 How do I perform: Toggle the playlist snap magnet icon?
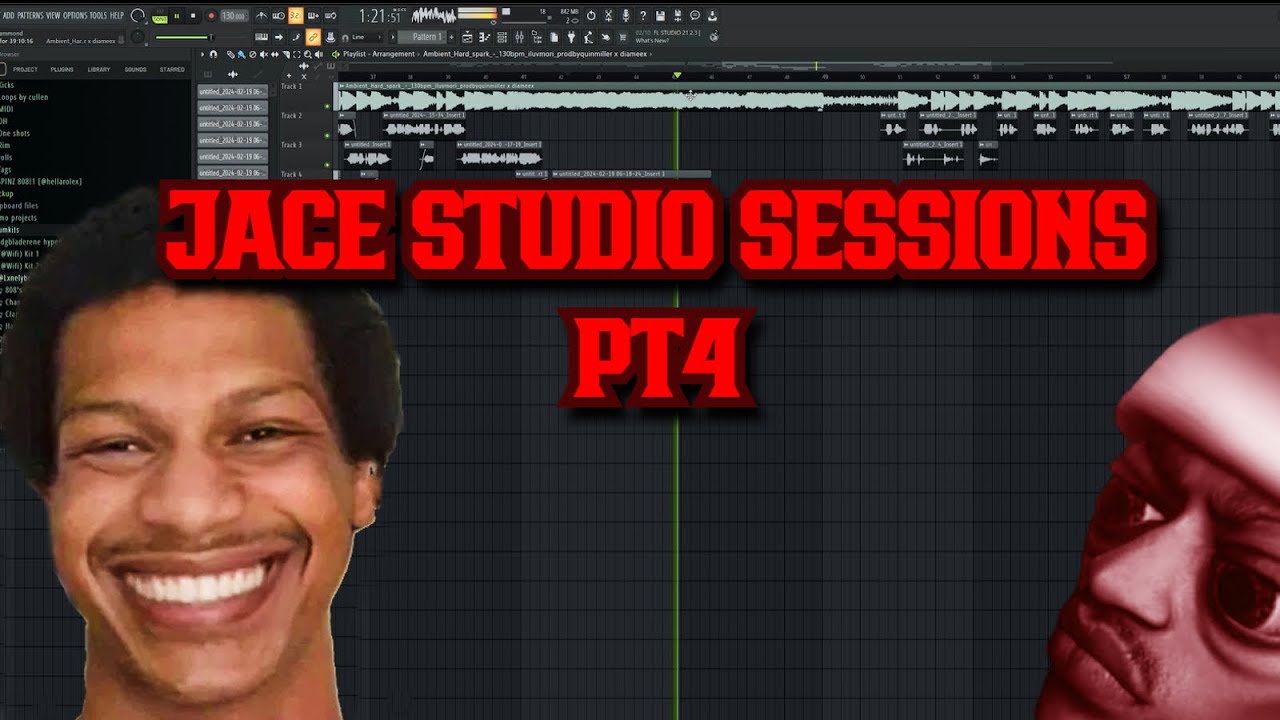coord(213,54)
